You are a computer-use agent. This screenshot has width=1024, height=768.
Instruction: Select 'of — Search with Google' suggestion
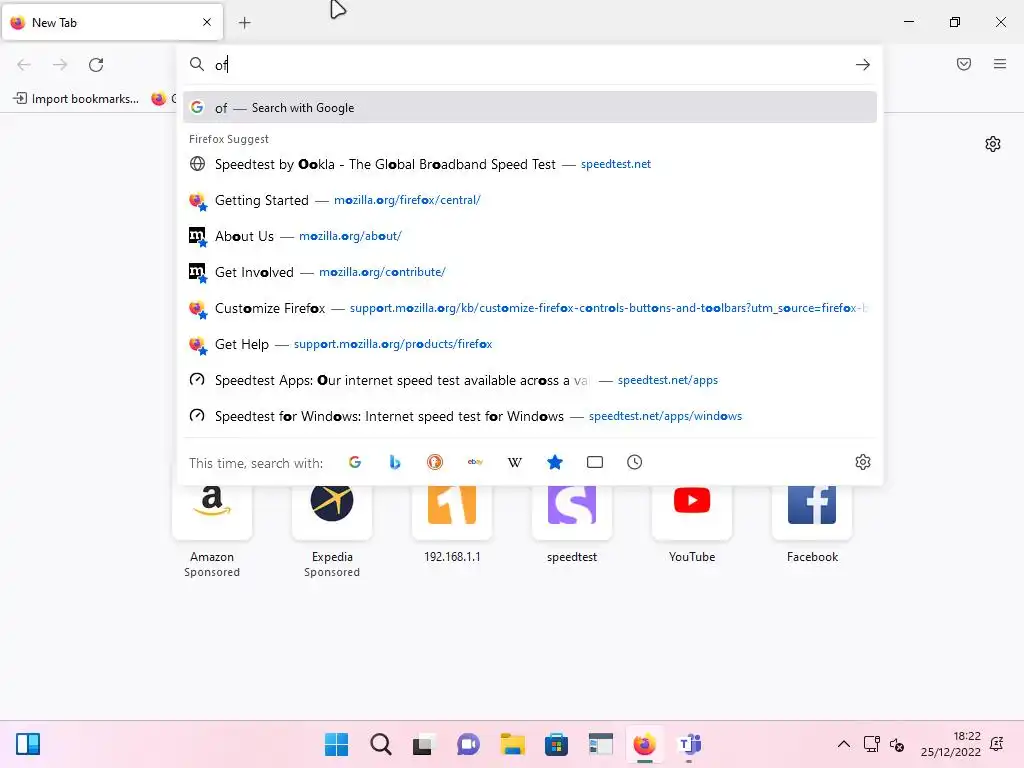coord(530,108)
